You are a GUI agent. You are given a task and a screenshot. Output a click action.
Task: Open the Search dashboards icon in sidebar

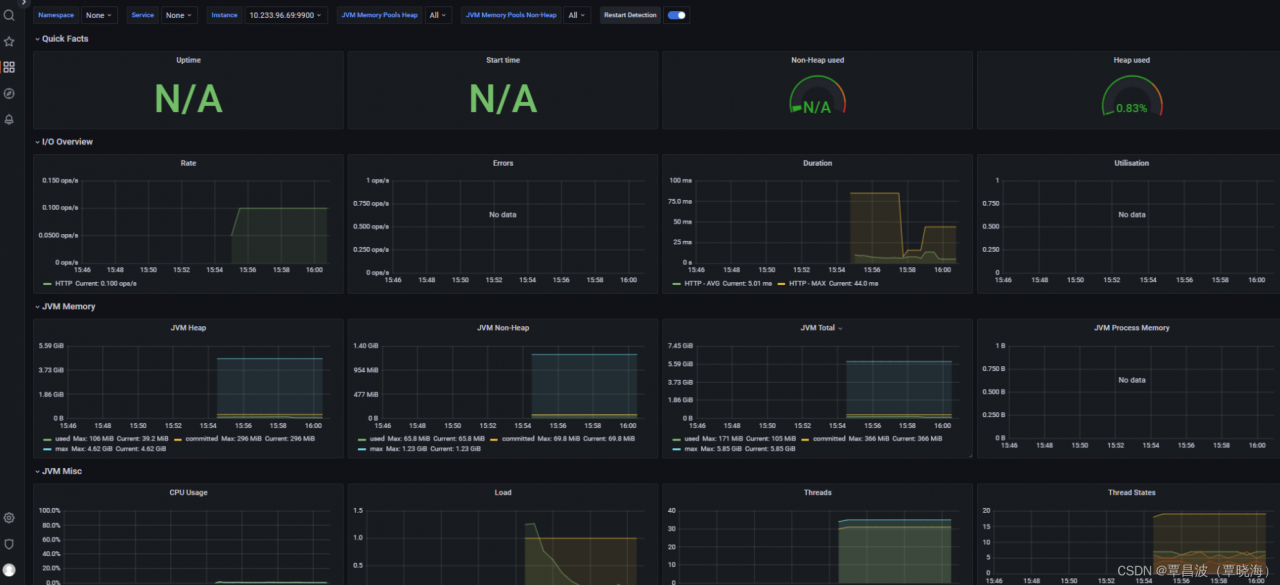point(9,15)
